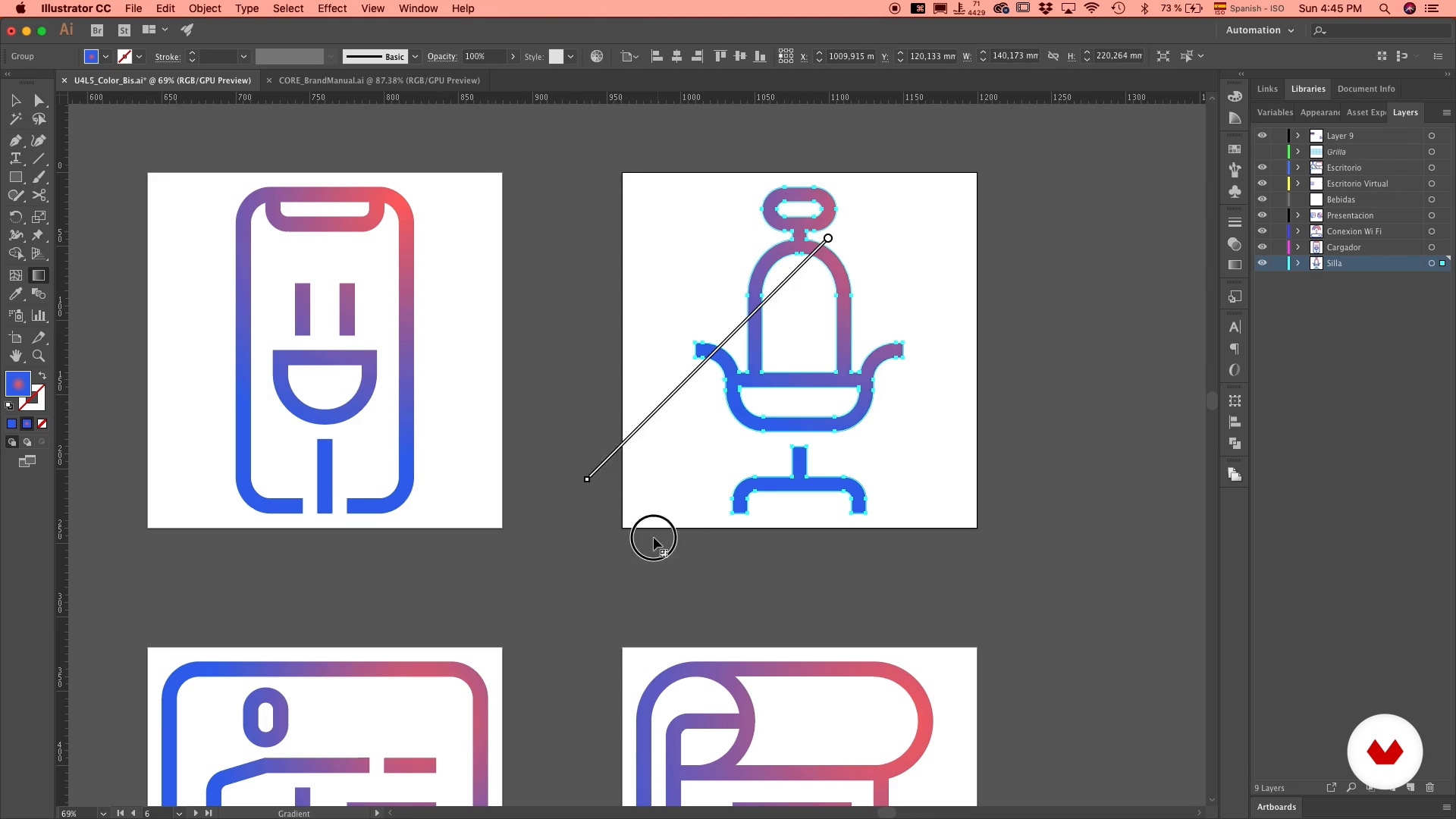Select the Pen tool
This screenshot has width=1456, height=819.
15,140
